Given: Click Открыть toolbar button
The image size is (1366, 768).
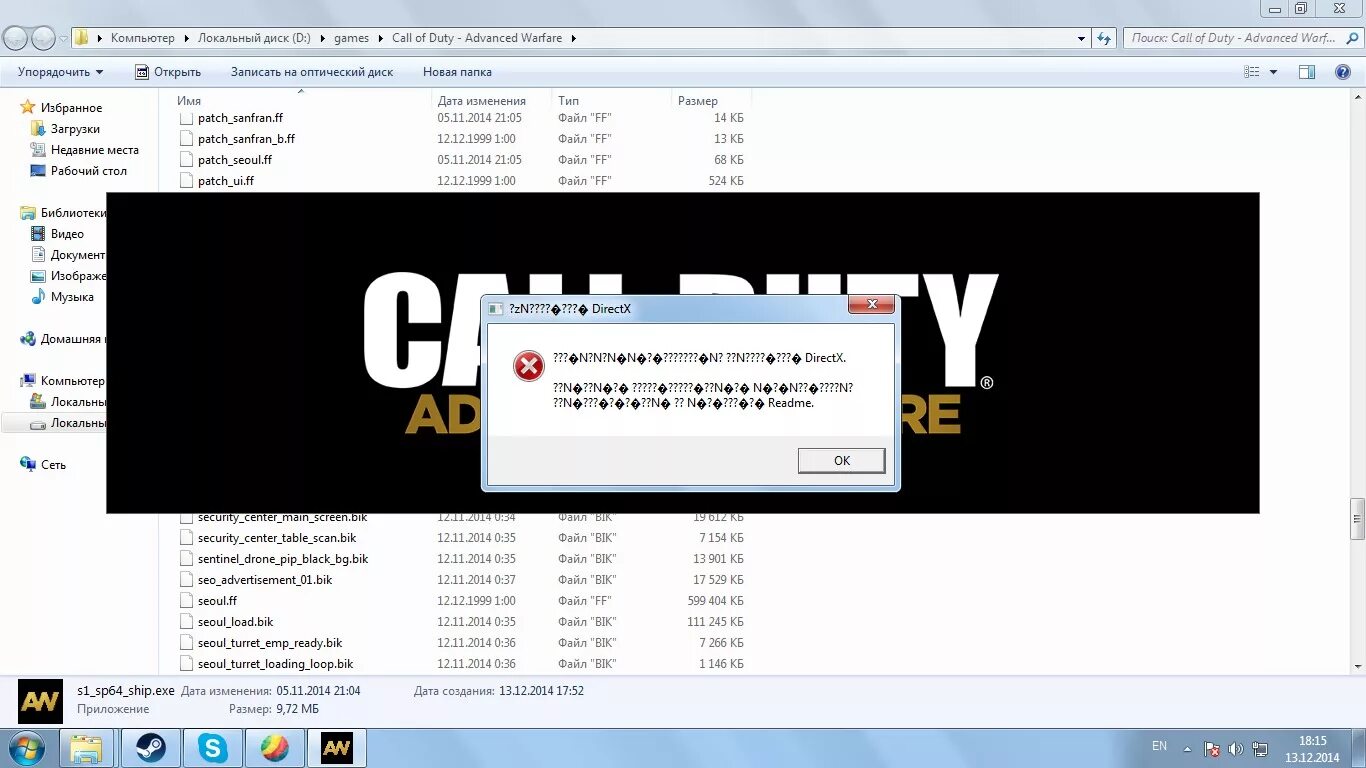Looking at the screenshot, I should point(168,72).
